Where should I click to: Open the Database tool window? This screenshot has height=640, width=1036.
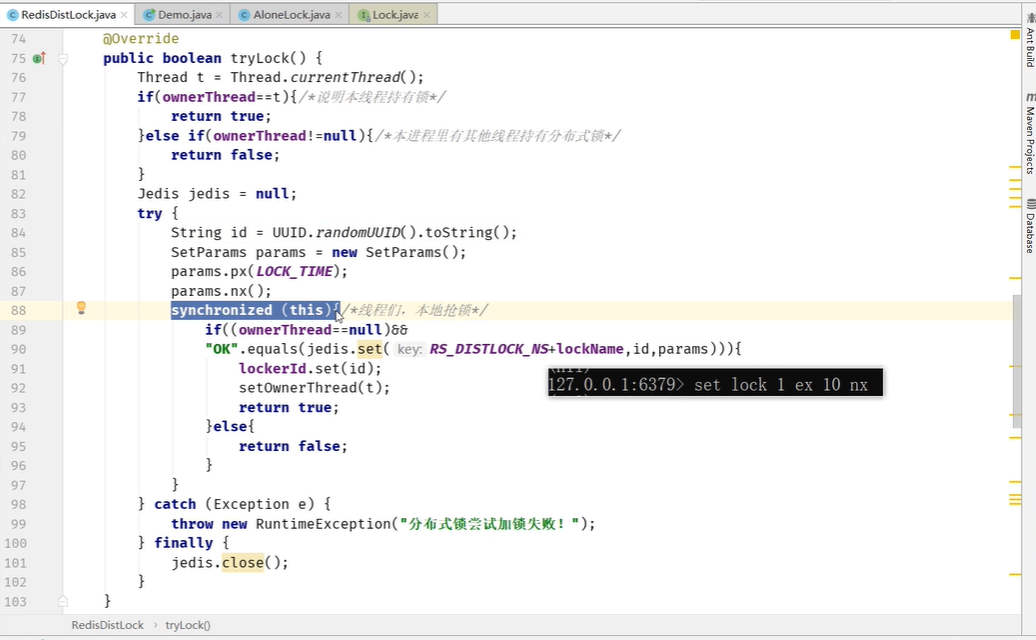(1029, 226)
